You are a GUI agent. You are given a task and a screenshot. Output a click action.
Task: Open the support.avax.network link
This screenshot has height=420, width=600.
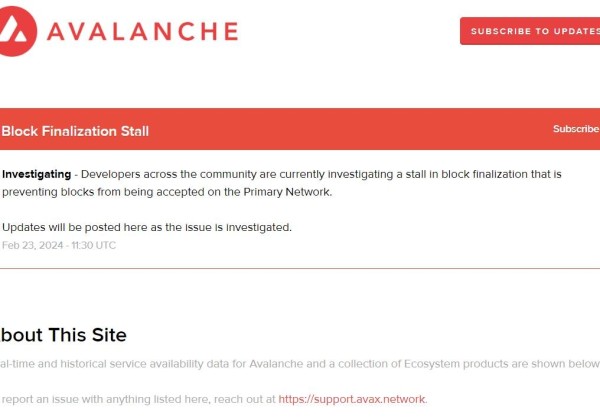pos(352,399)
